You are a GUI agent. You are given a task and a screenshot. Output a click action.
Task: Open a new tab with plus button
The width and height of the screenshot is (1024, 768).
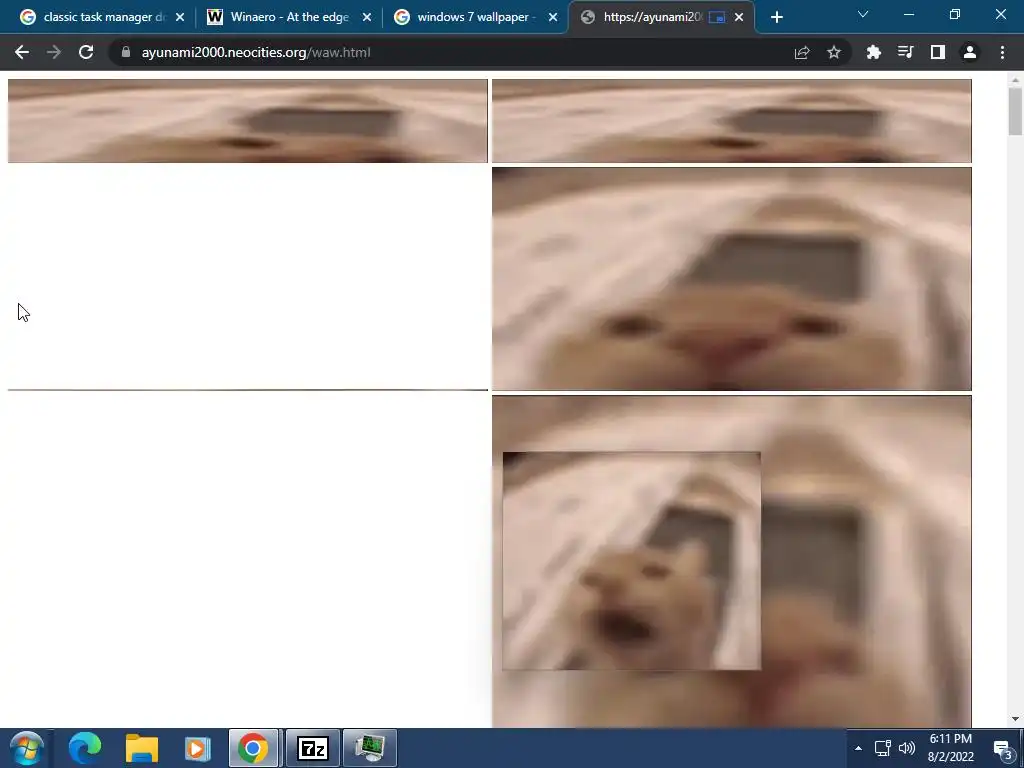tap(776, 18)
